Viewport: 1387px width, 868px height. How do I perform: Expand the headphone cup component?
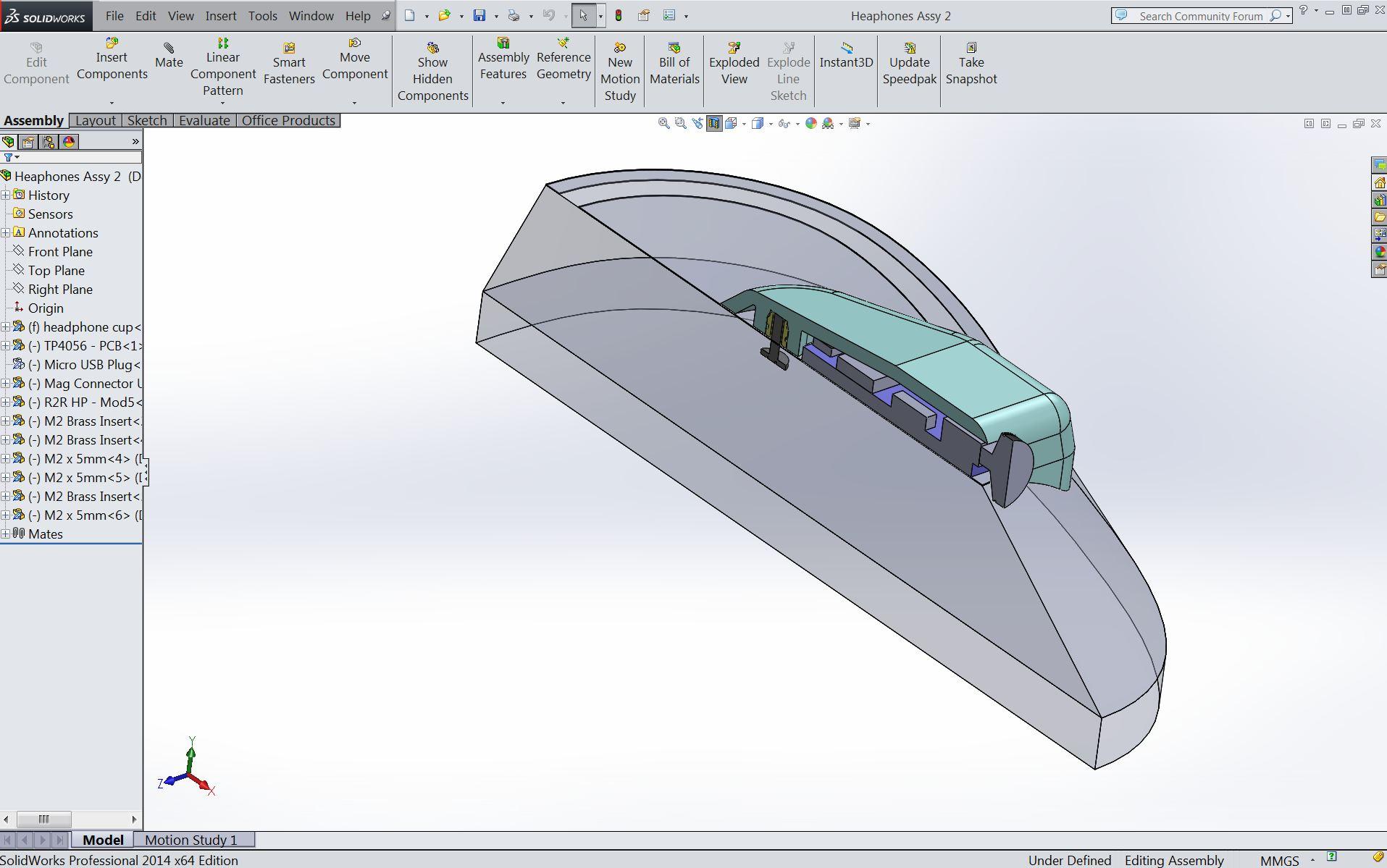point(6,326)
